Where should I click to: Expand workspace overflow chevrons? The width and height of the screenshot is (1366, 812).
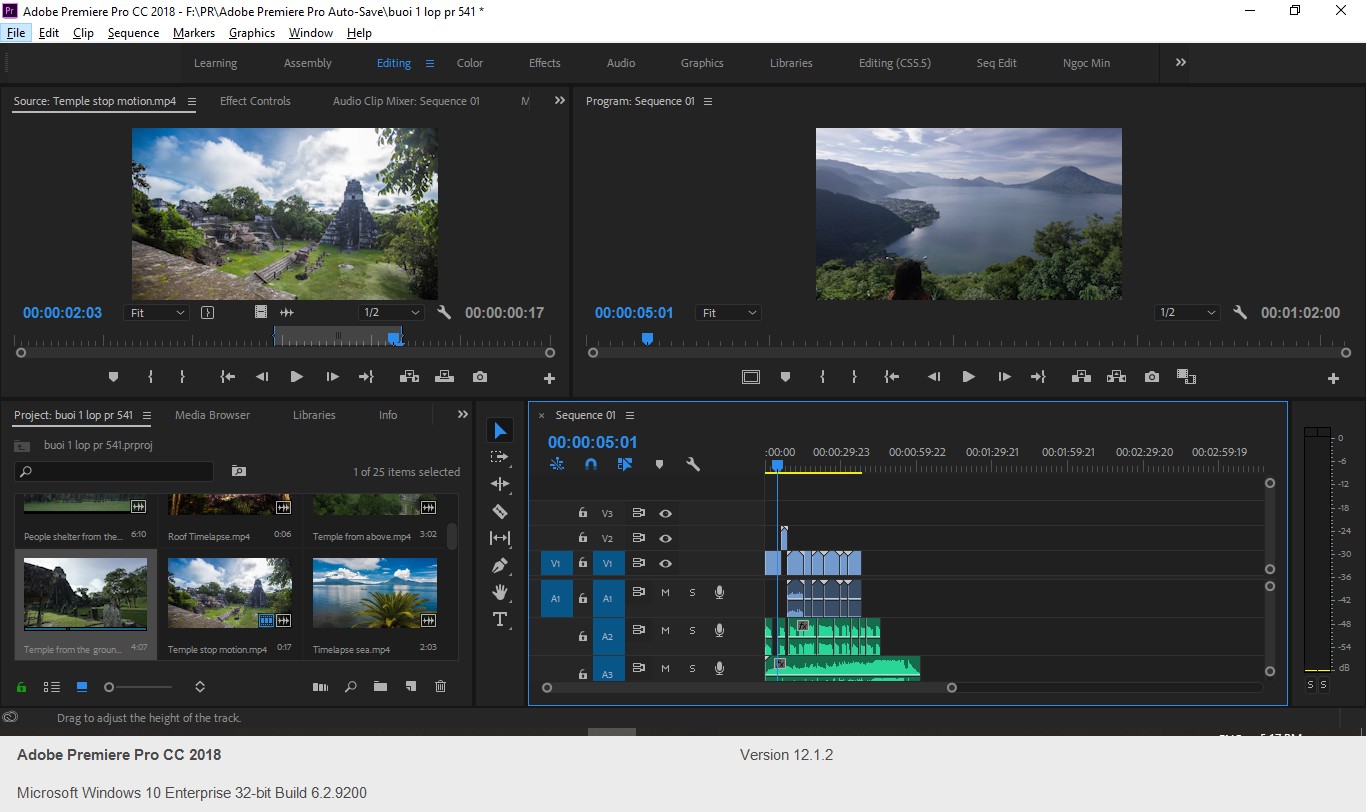tap(1181, 62)
